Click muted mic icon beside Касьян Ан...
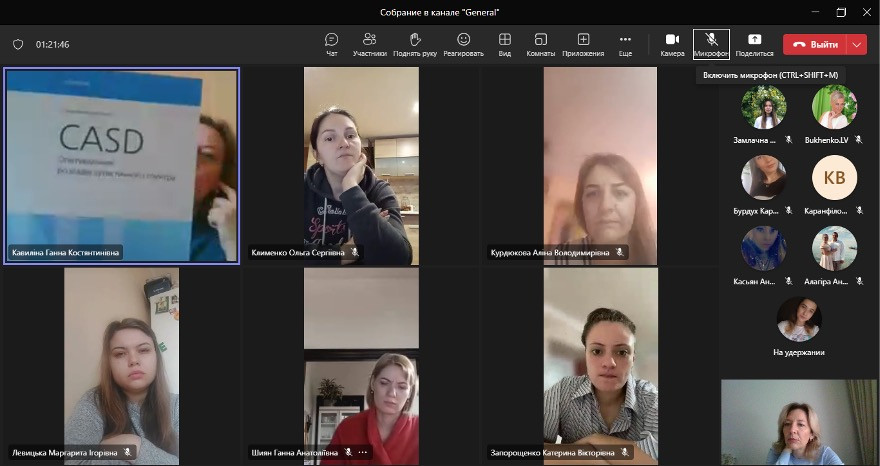This screenshot has height=466, width=880. [x=789, y=281]
